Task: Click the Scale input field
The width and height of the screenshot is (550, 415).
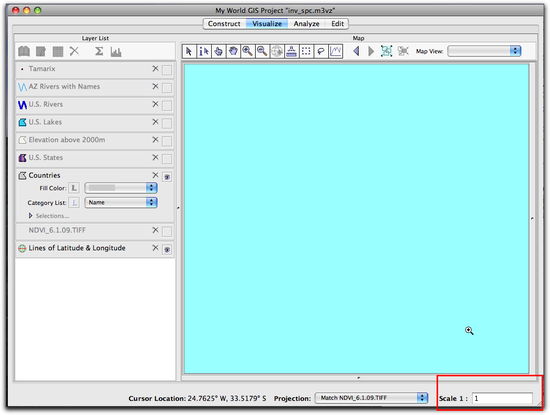Action: (x=502, y=399)
